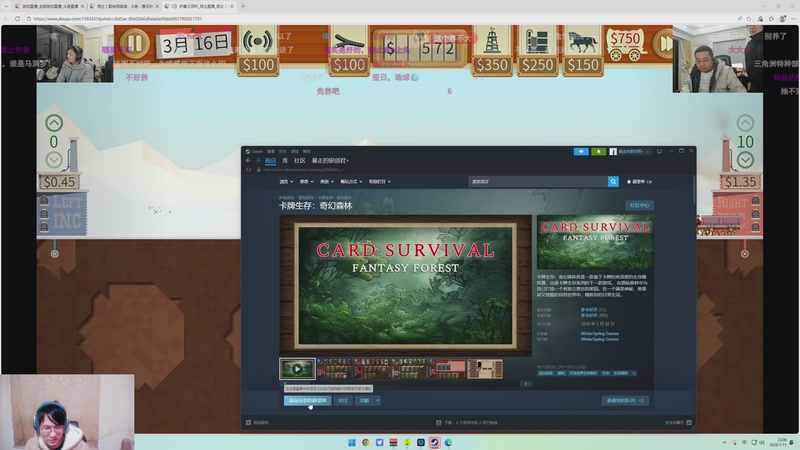Screen dimensions: 800x450
Task: Click the Card Survival header capsule image
Action: (x=595, y=242)
